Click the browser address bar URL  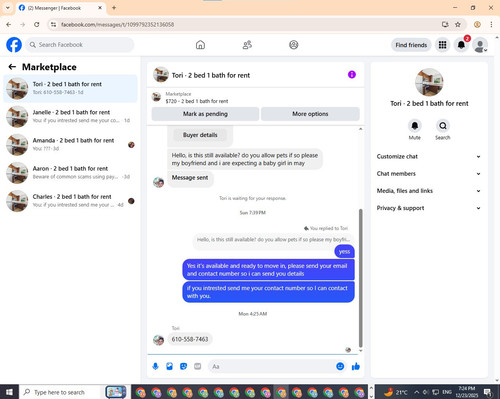coord(117,24)
